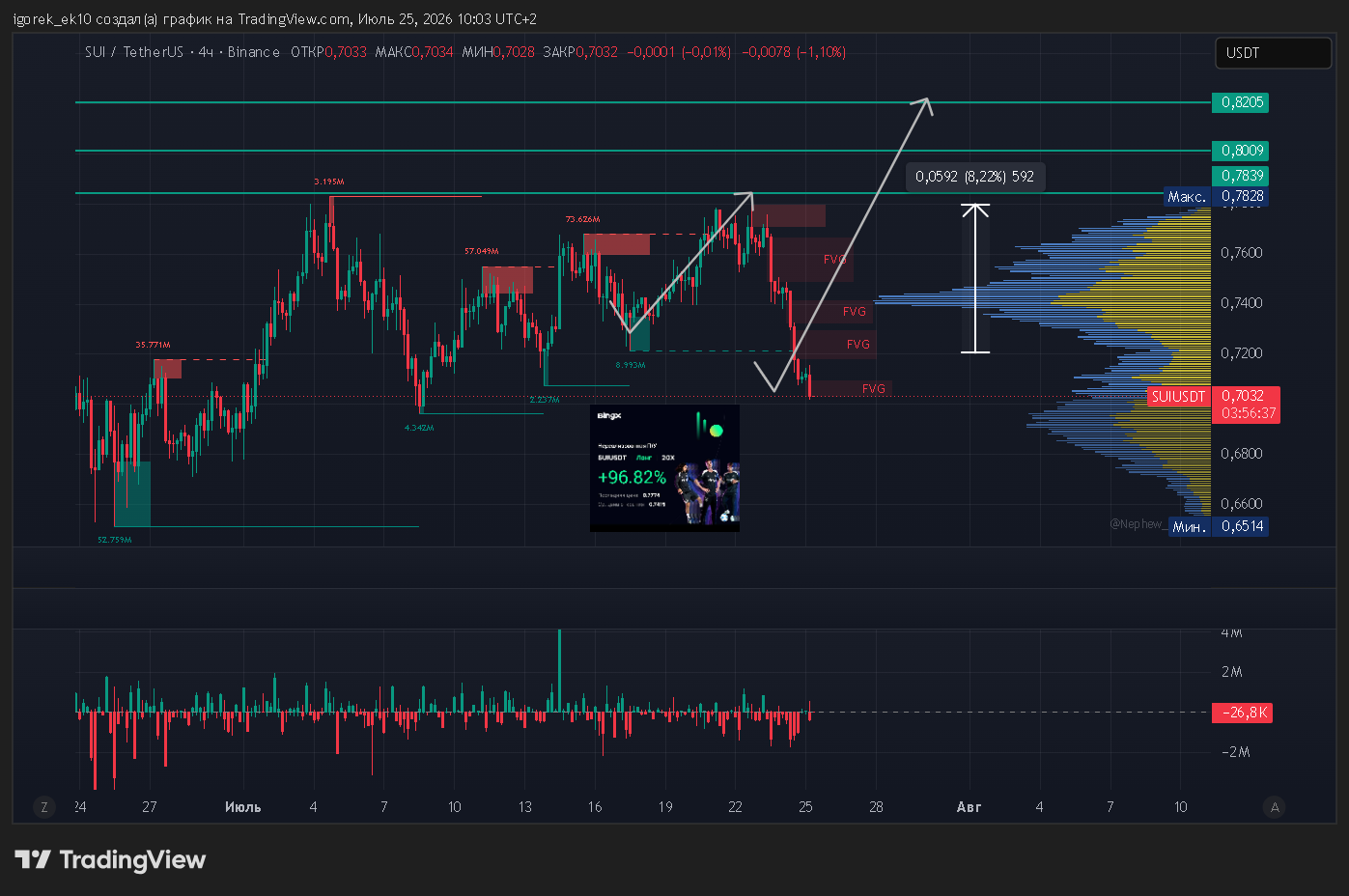
Task: Click date 22 on the time axis
Action: (735, 807)
